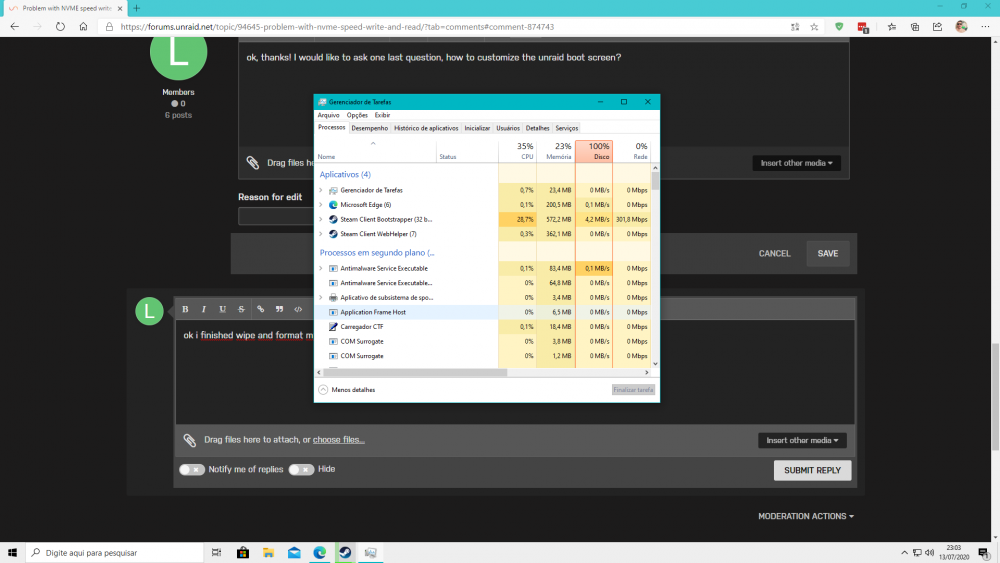The width and height of the screenshot is (1000, 563).
Task: Click the choose files link
Action: point(339,439)
